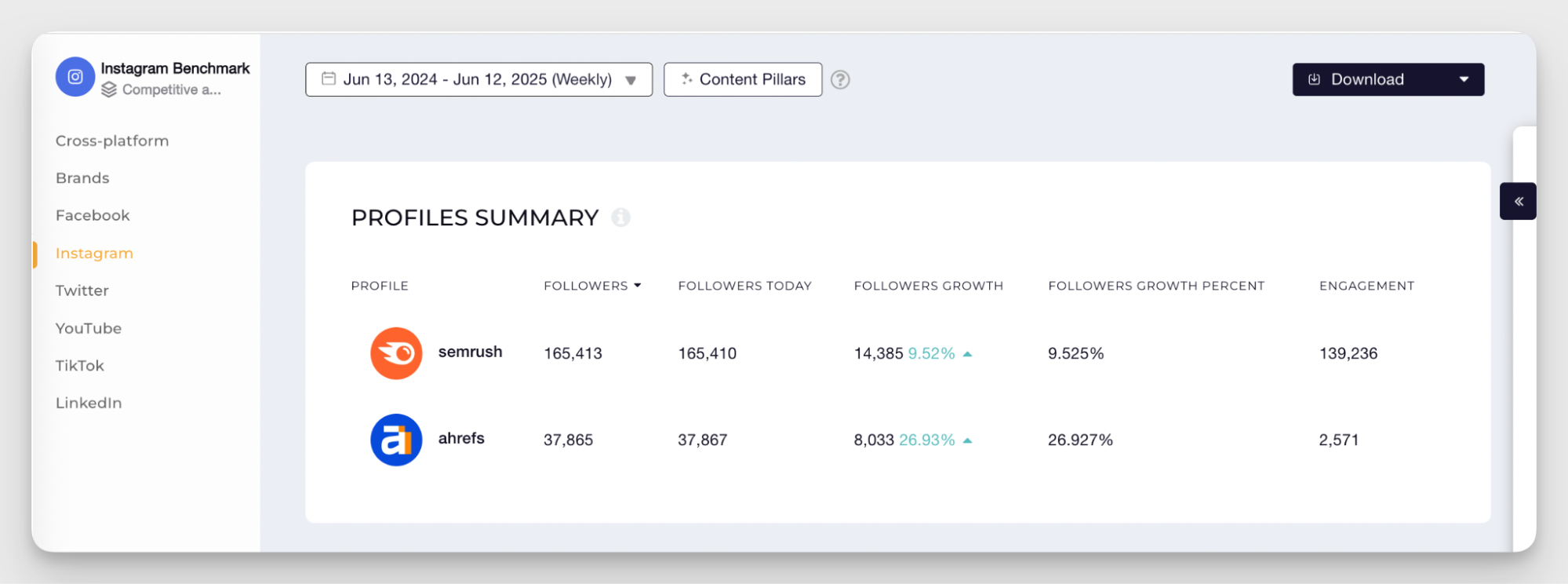Select Facebook in the sidebar
This screenshot has height=584, width=1568.
(93, 215)
